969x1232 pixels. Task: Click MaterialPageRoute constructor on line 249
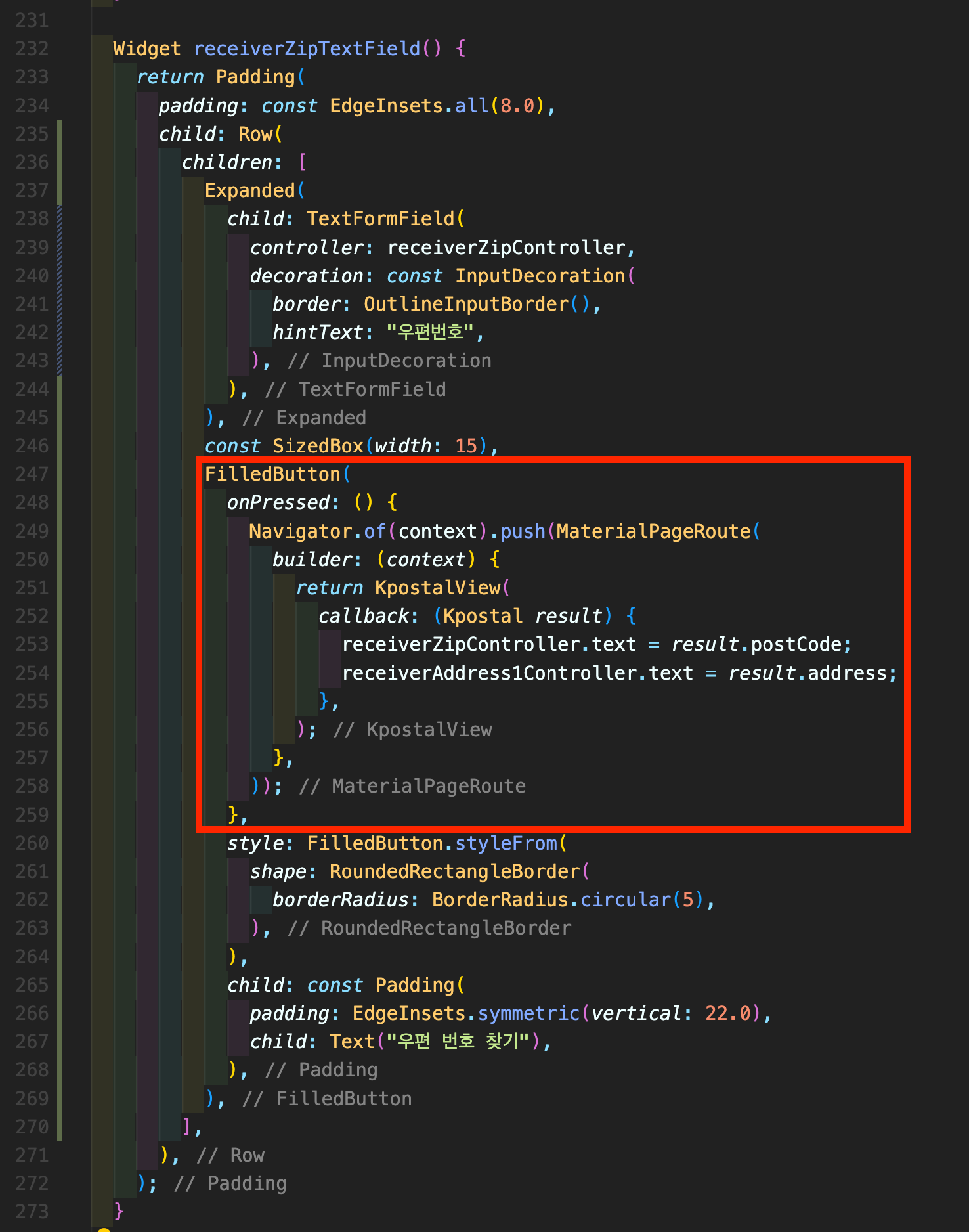point(653,531)
